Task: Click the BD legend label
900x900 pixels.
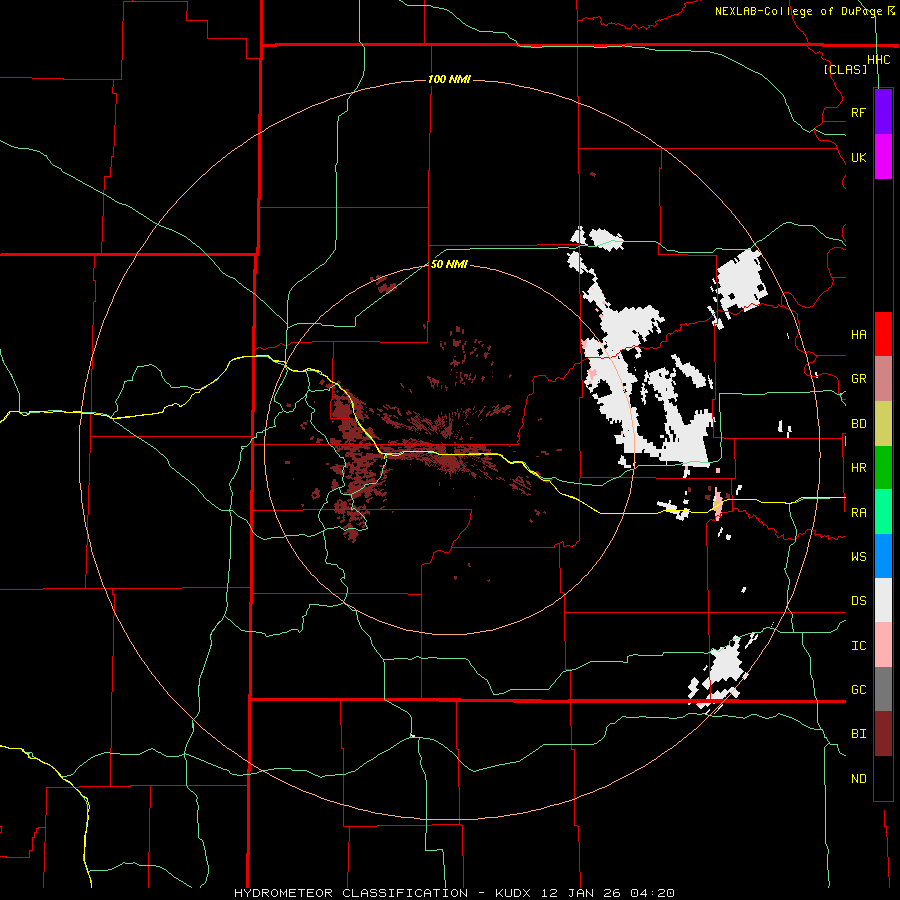Action: [x=858, y=424]
